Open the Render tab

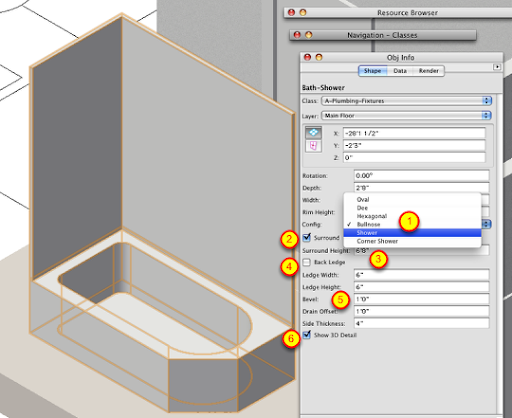point(428,71)
